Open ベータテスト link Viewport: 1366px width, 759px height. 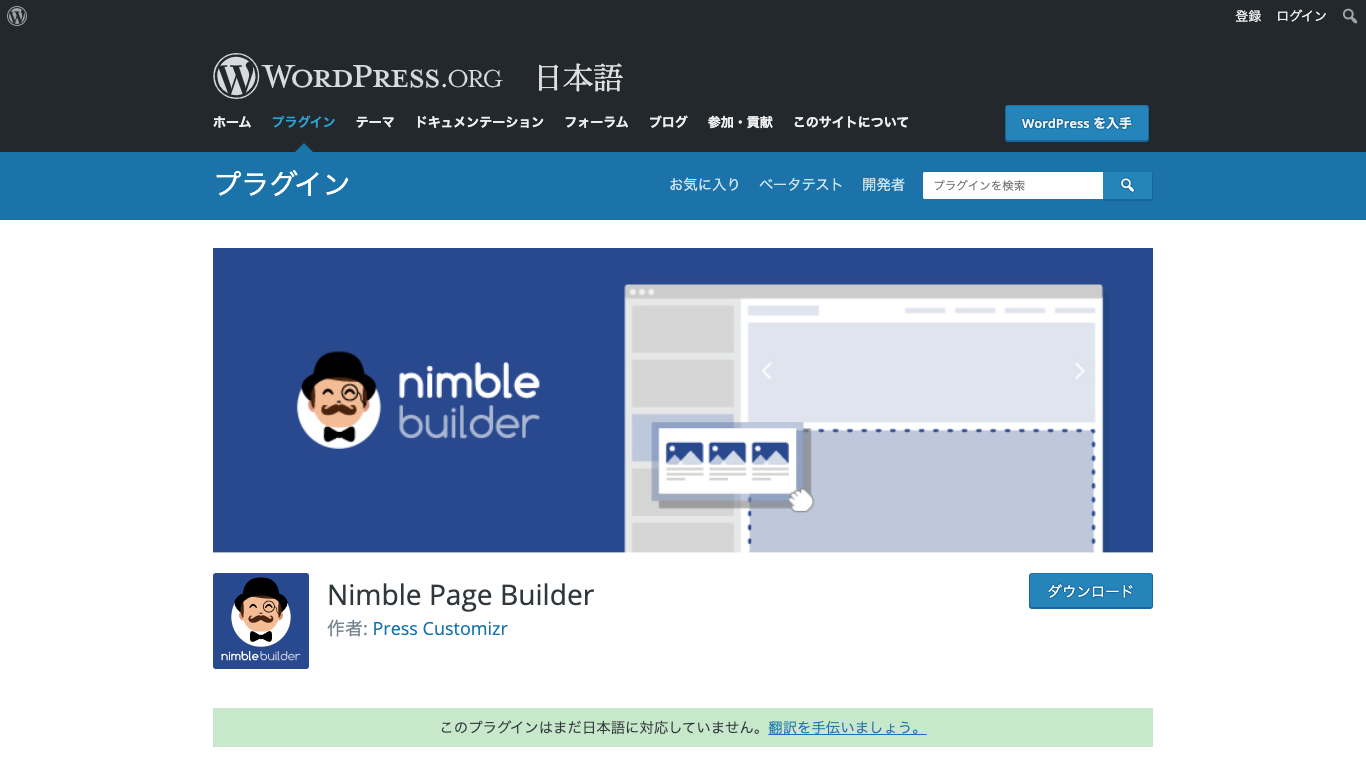click(801, 185)
